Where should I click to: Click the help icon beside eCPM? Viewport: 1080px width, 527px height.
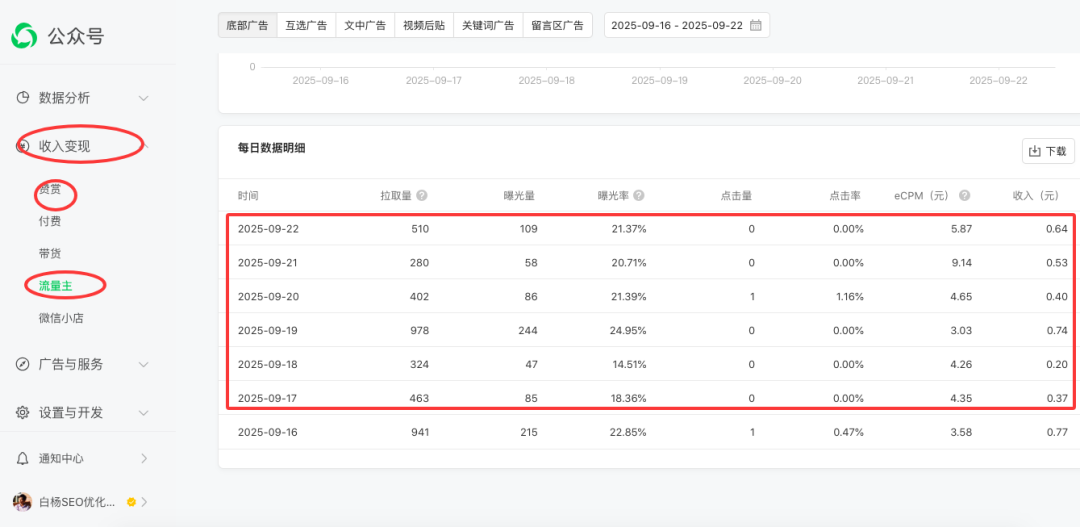[x=964, y=196]
